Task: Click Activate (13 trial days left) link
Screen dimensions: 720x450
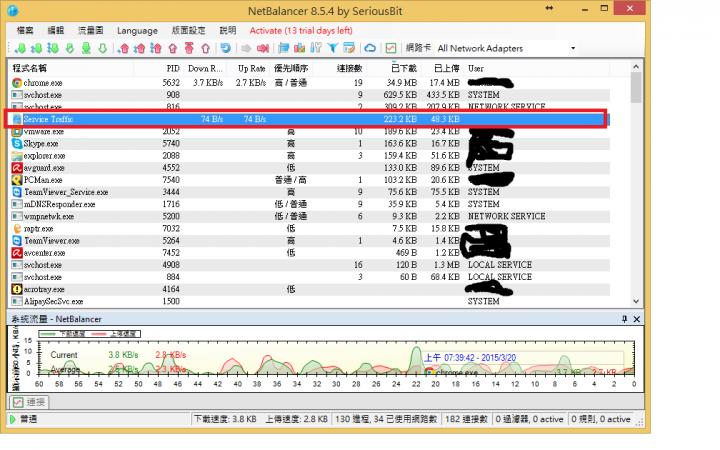Action: pyautogui.click(x=301, y=31)
